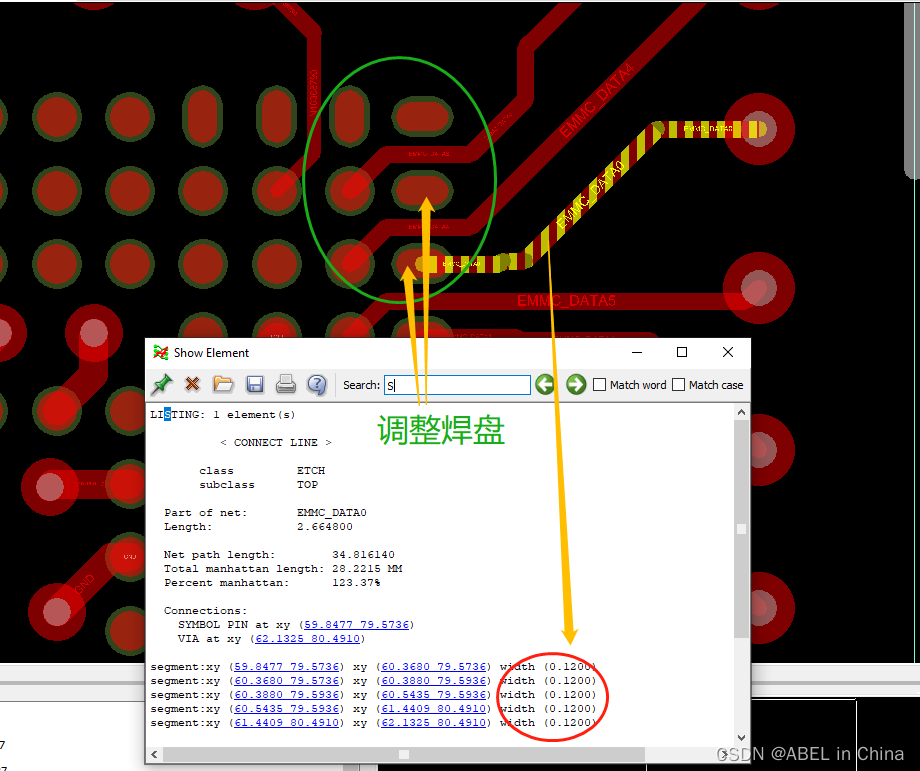Click the GND labeled trace

tap(85, 584)
